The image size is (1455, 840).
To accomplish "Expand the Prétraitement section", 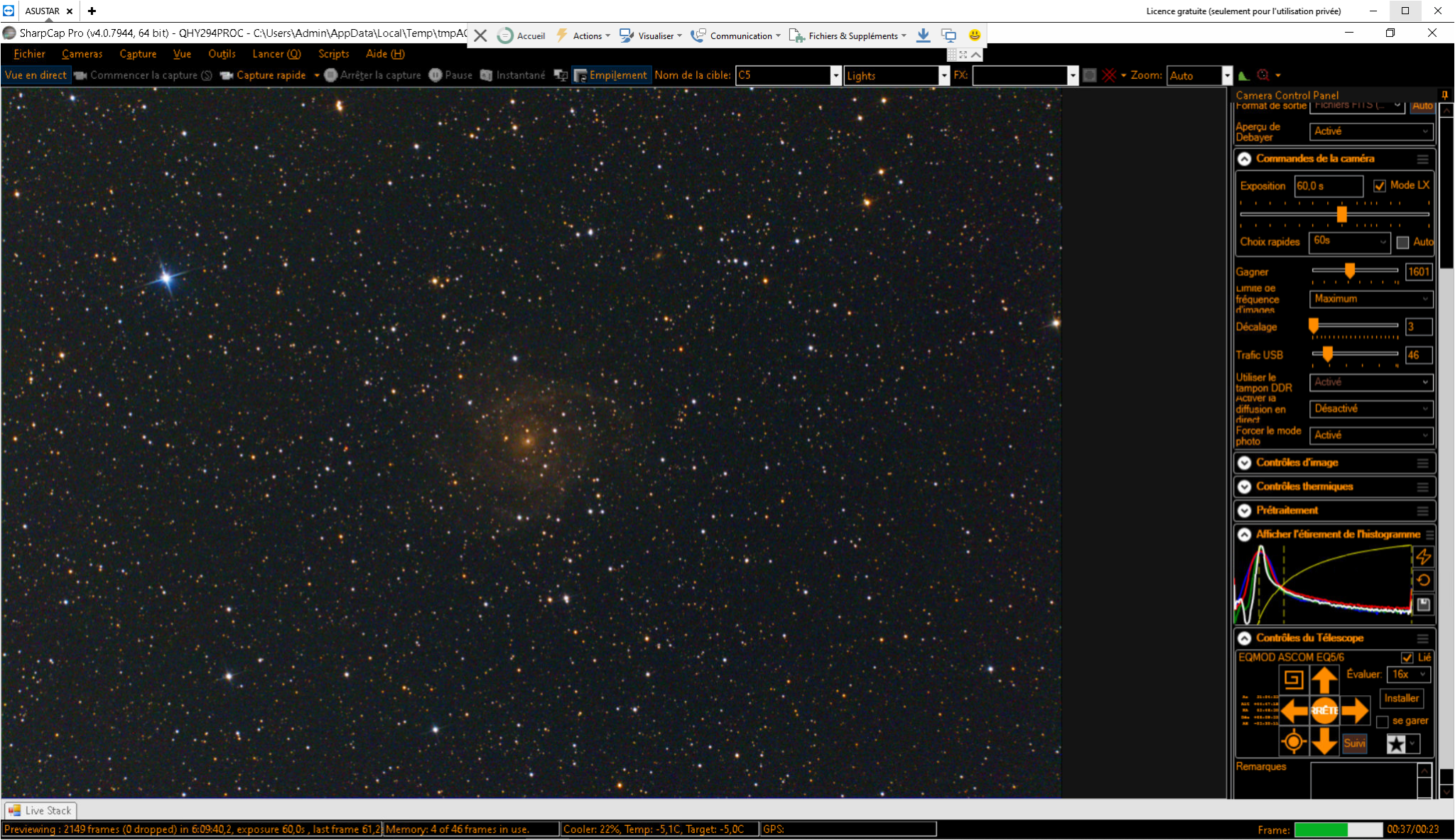I will (1244, 511).
